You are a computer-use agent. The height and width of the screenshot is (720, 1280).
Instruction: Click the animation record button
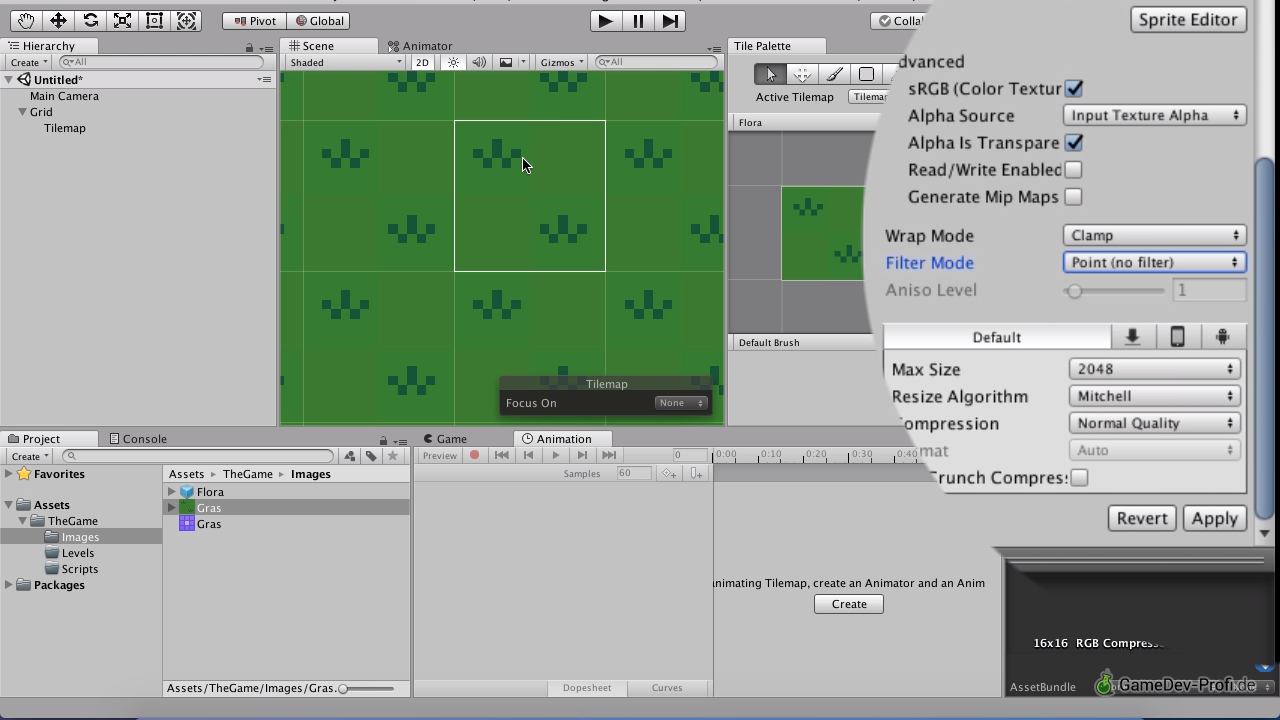(x=475, y=455)
